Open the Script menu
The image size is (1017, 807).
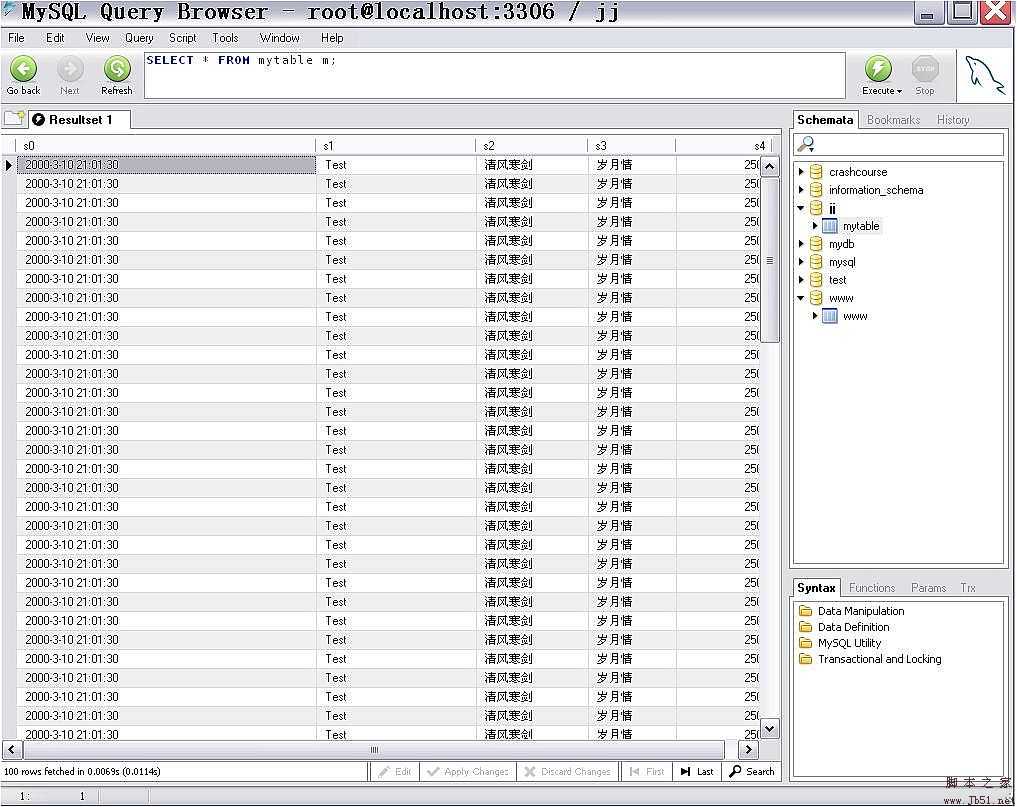[183, 38]
